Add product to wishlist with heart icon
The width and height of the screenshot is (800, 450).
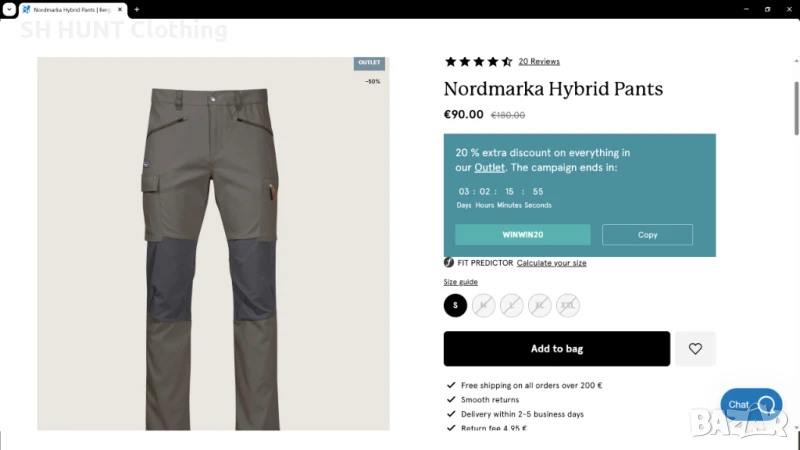695,349
